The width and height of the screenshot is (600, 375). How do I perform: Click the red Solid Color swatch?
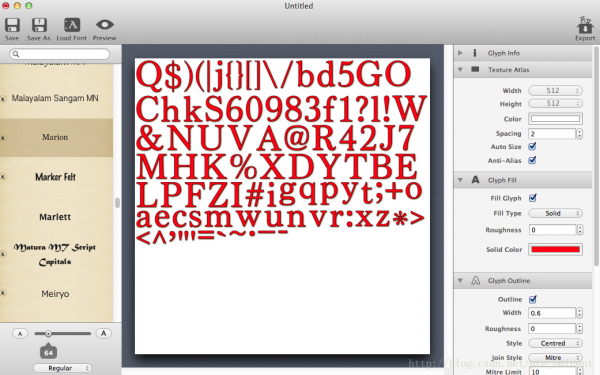pyautogui.click(x=555, y=249)
